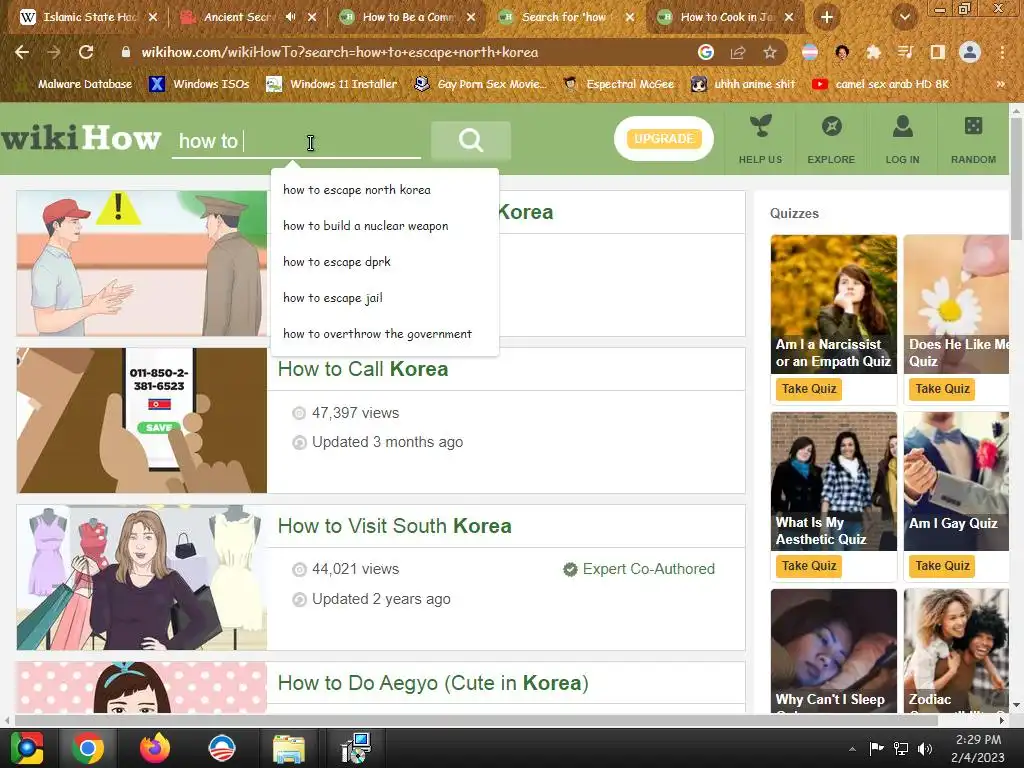The height and width of the screenshot is (768, 1024).
Task: Open Chrome three-dot menu
Action: [1002, 52]
